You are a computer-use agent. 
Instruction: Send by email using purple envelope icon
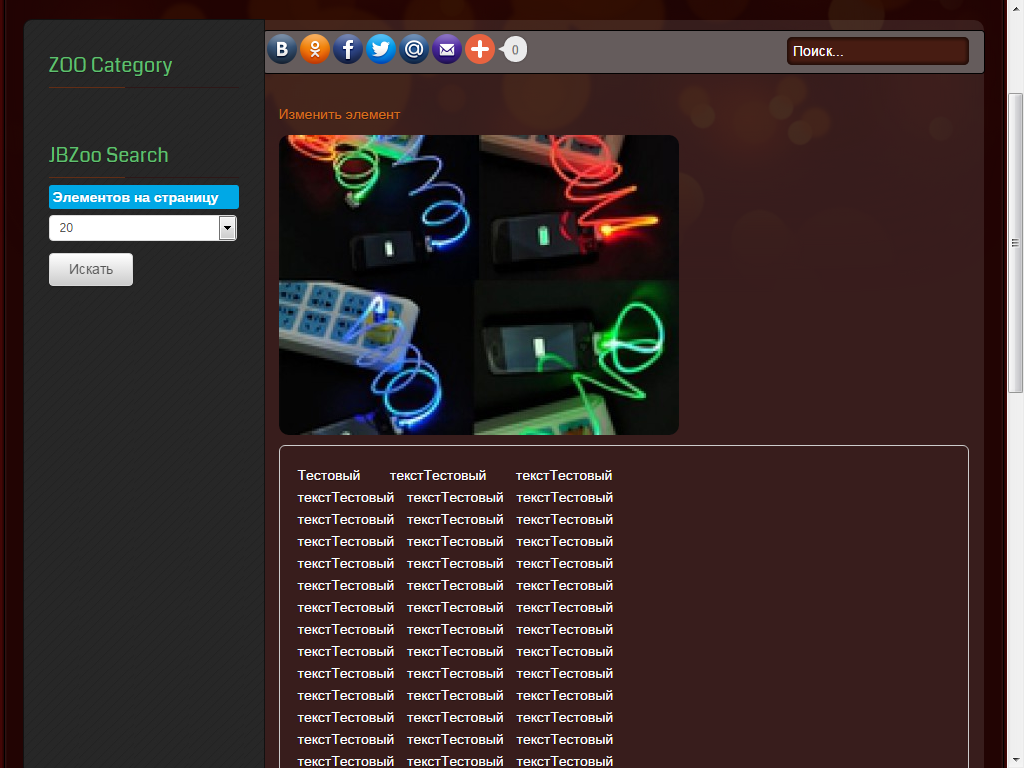coord(447,49)
